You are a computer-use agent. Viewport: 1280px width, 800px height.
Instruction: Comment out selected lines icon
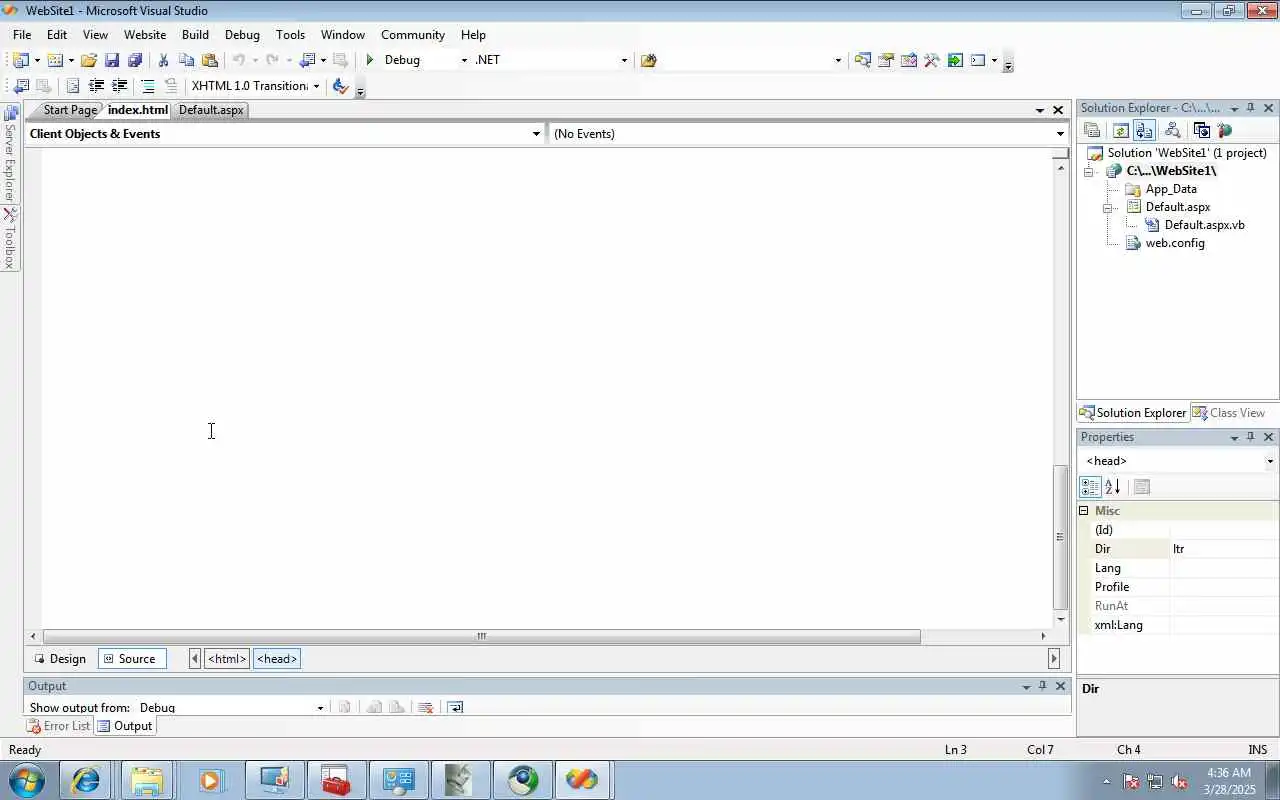[148, 86]
